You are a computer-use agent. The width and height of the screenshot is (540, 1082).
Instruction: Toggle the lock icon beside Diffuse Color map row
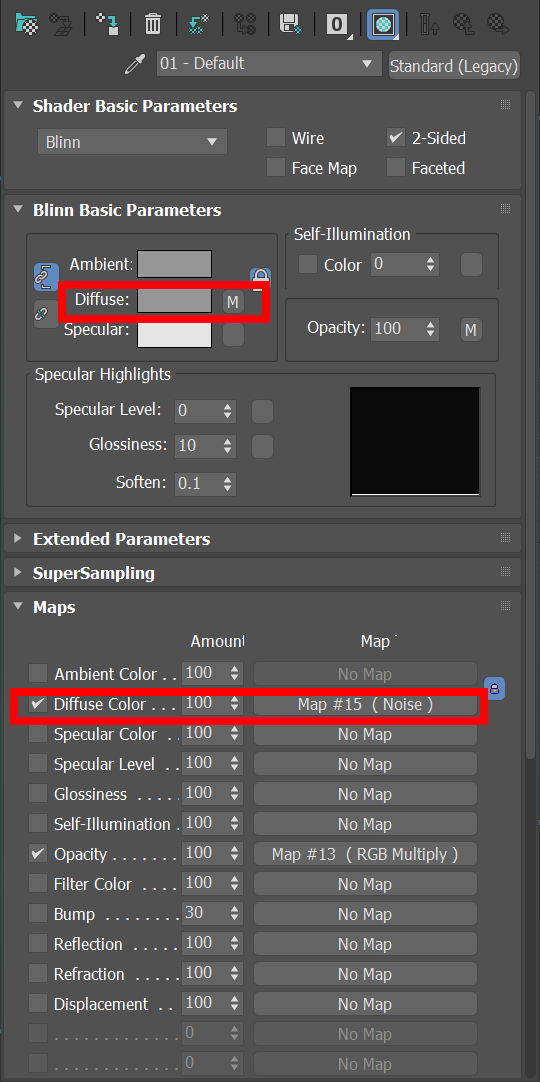494,688
